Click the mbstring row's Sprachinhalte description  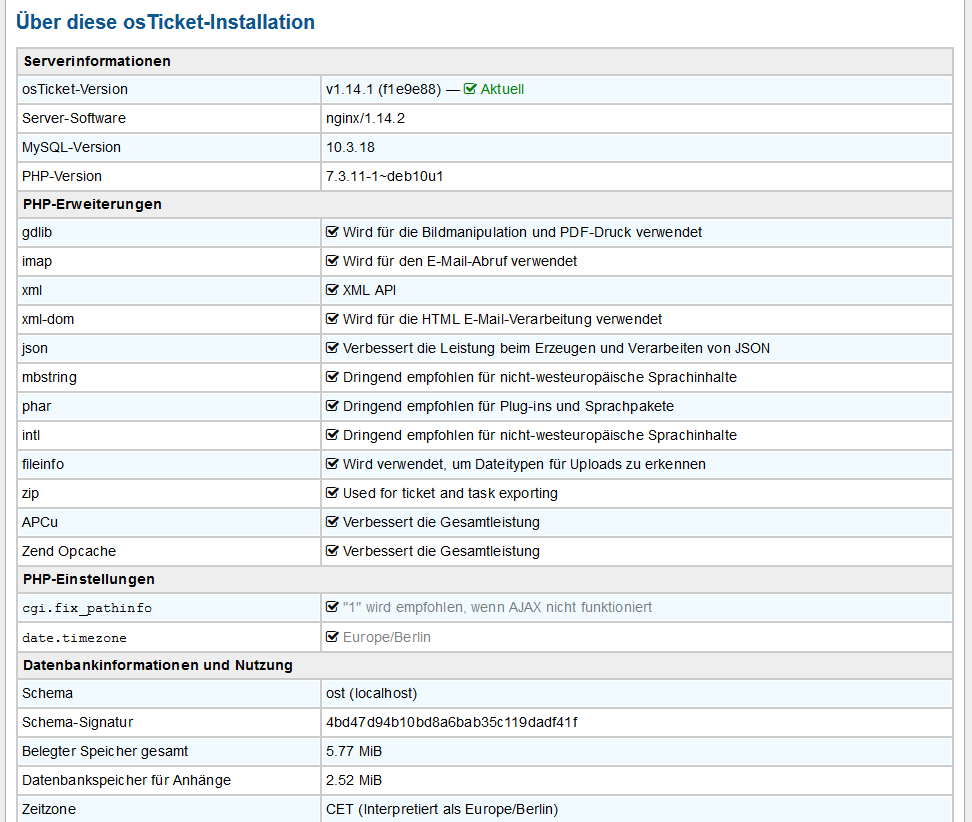[540, 377]
